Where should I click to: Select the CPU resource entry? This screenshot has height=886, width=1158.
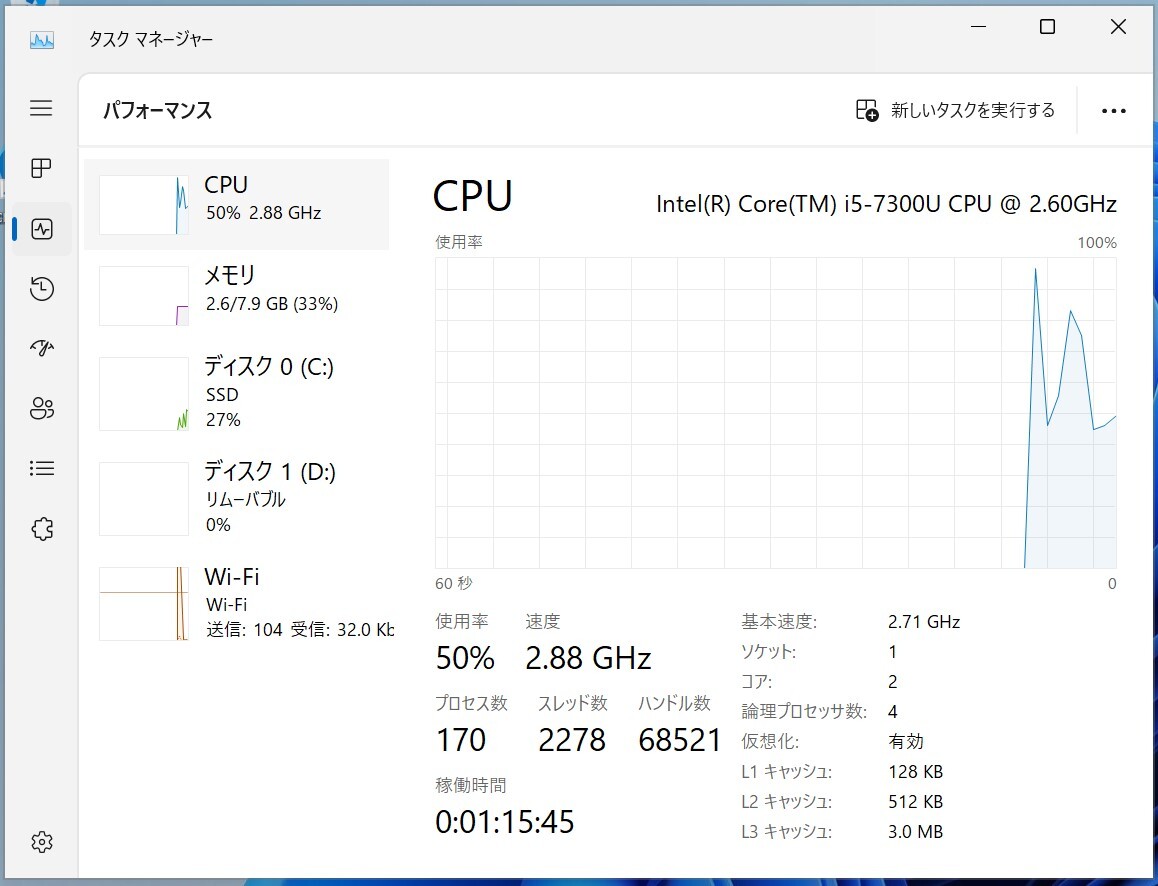tap(236, 205)
